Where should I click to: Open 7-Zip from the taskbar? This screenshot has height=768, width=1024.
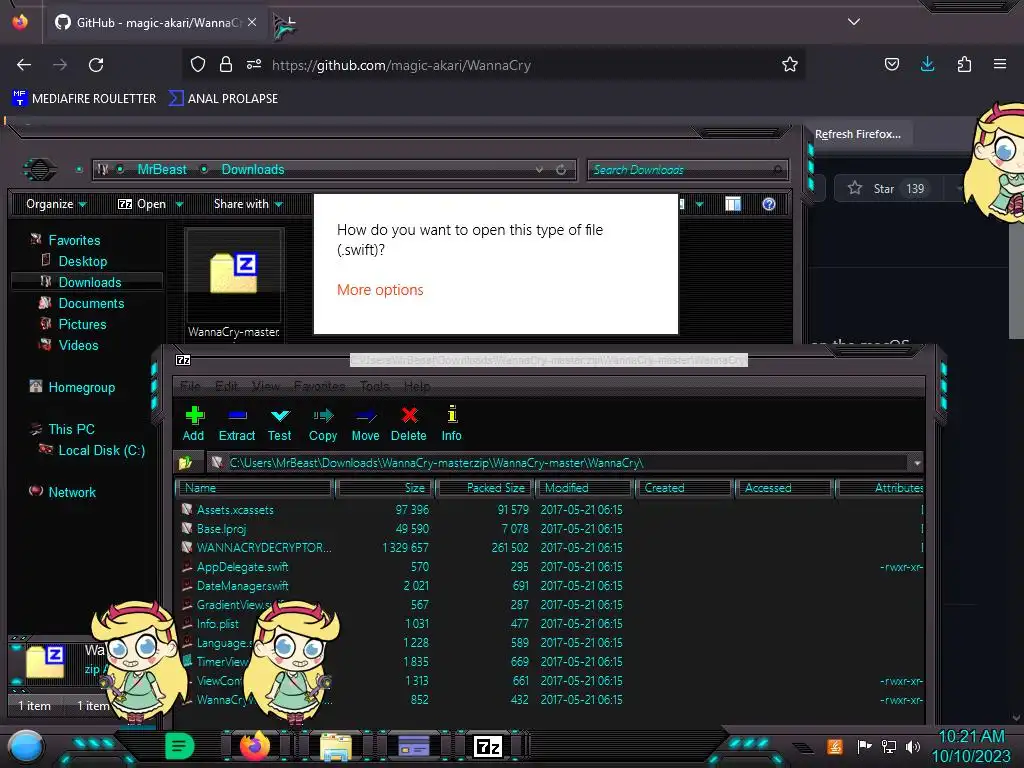[x=488, y=746]
